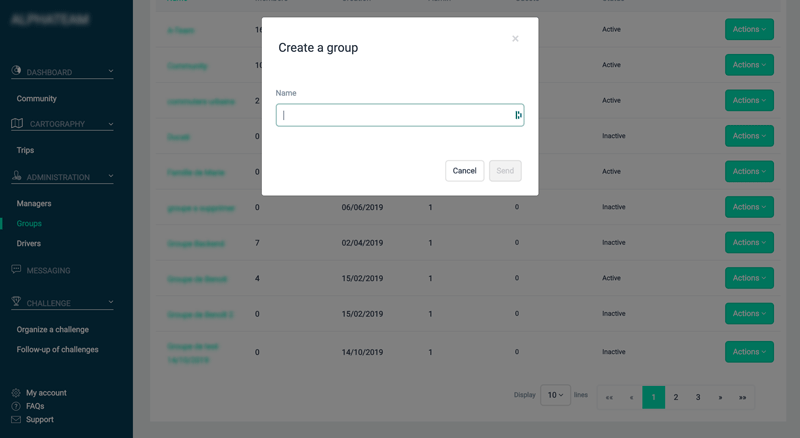Image resolution: width=800 pixels, height=438 pixels.
Task: Click the Cartography map icon
Action: click(x=17, y=124)
